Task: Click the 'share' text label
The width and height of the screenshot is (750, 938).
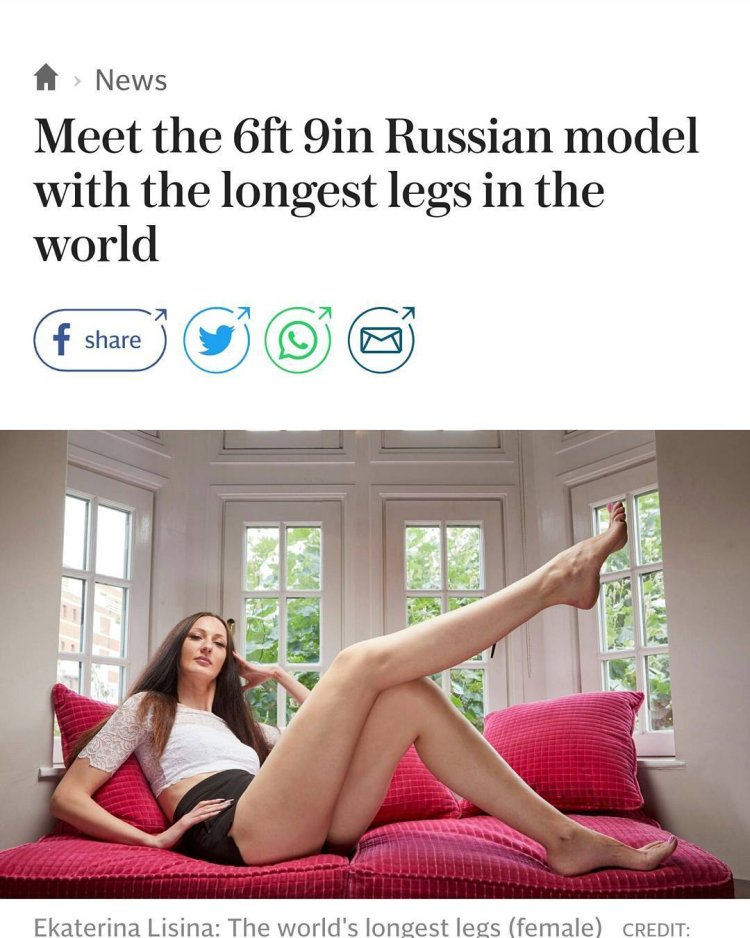Action: [112, 340]
